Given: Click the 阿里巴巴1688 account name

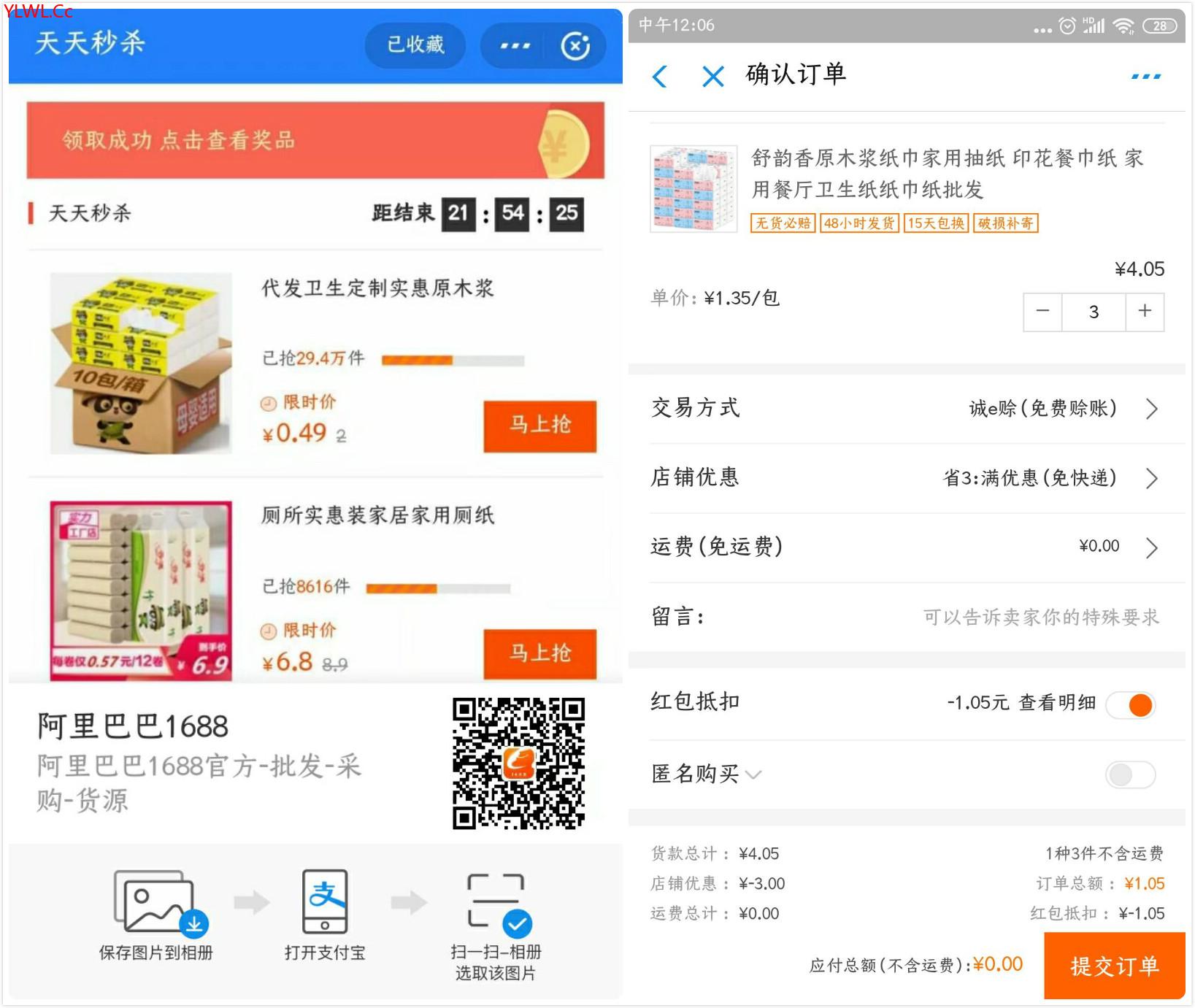Looking at the screenshot, I should [133, 727].
